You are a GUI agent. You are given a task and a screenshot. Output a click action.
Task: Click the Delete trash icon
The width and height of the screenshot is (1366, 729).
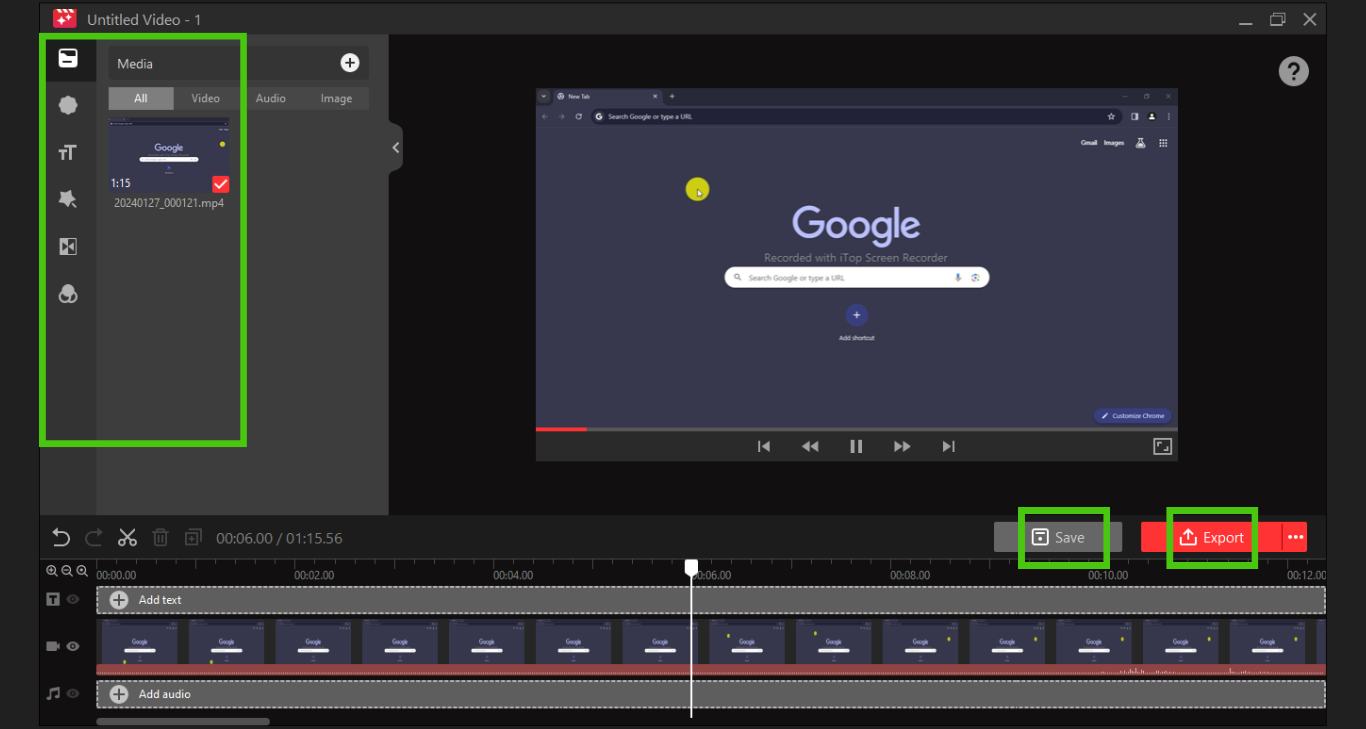tap(160, 538)
